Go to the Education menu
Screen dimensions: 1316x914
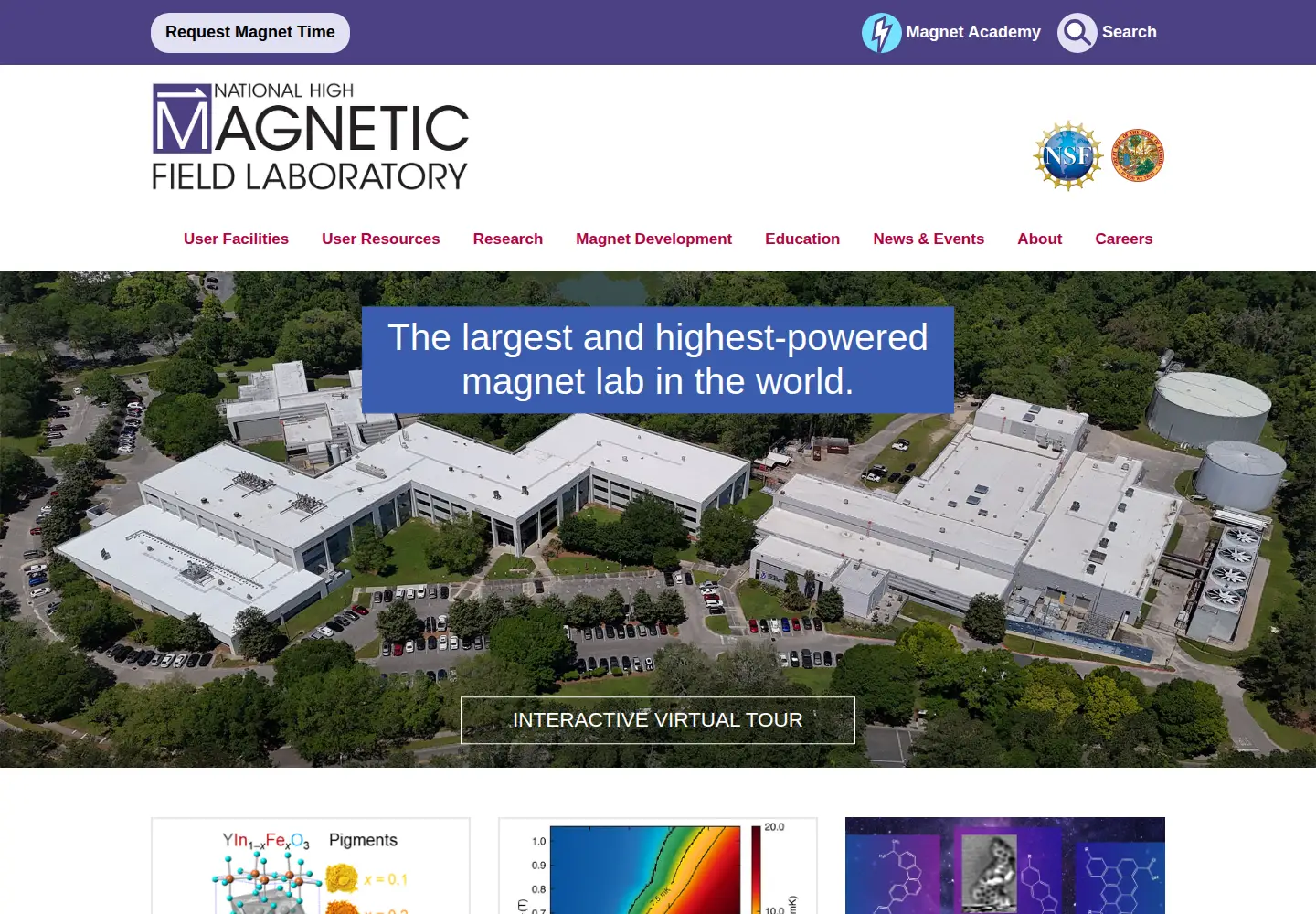click(802, 239)
